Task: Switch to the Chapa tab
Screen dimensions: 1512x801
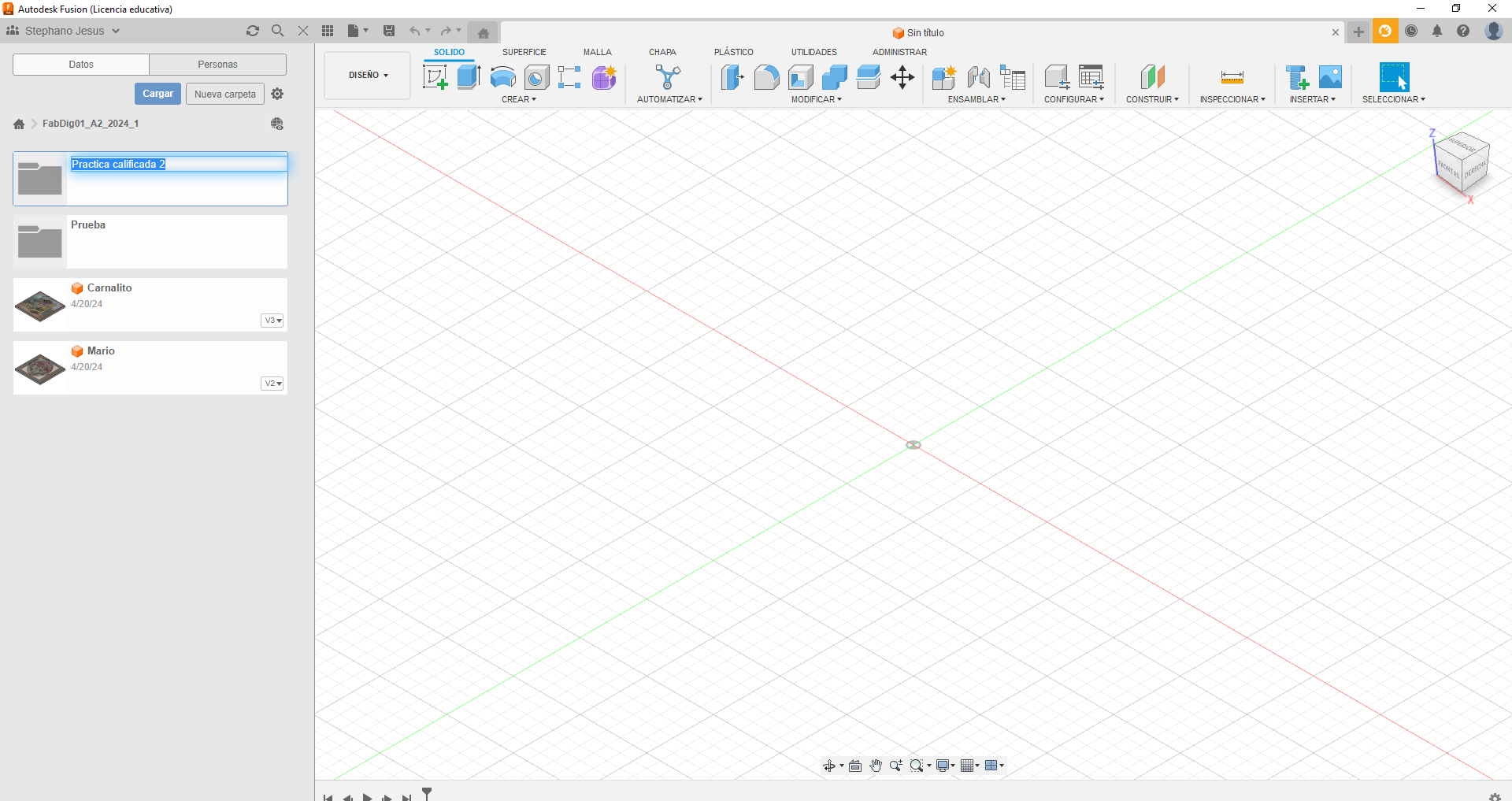Action: [x=662, y=52]
